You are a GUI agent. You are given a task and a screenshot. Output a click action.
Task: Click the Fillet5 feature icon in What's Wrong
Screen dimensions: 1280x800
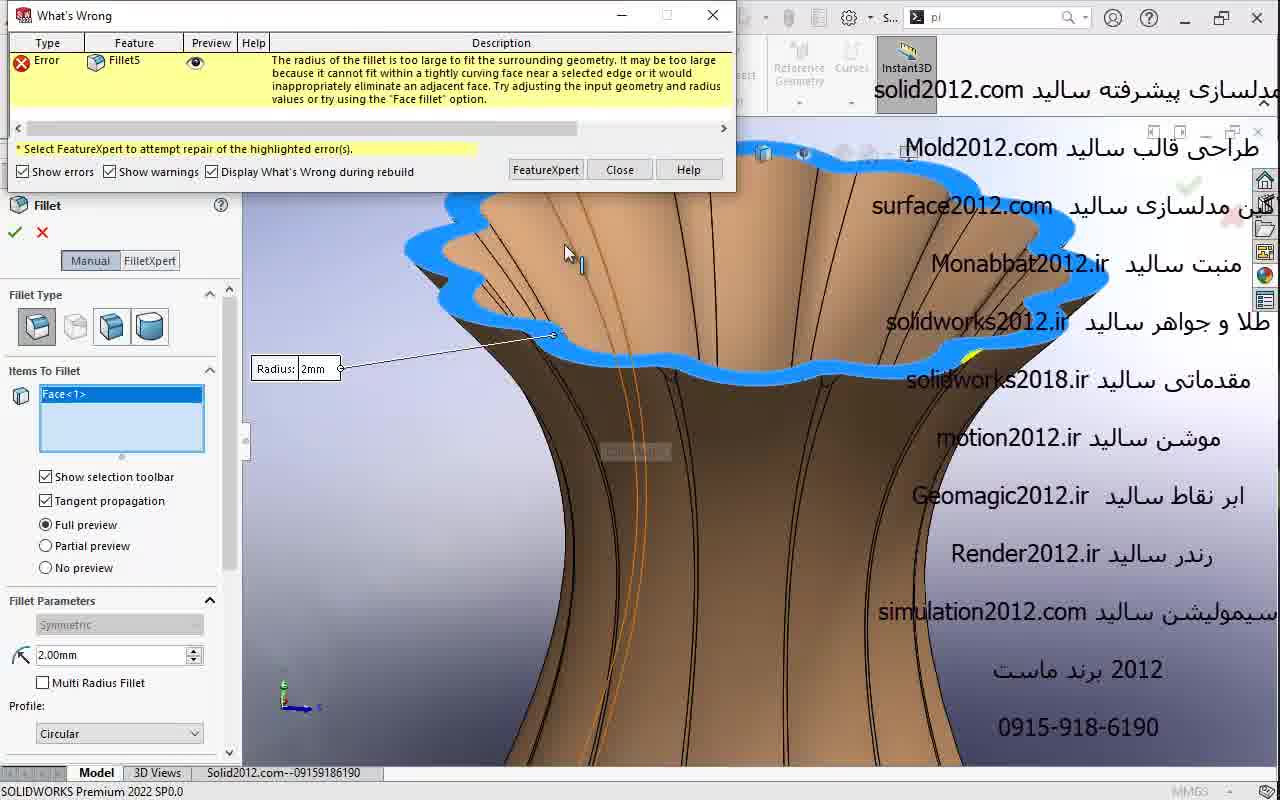click(x=96, y=62)
